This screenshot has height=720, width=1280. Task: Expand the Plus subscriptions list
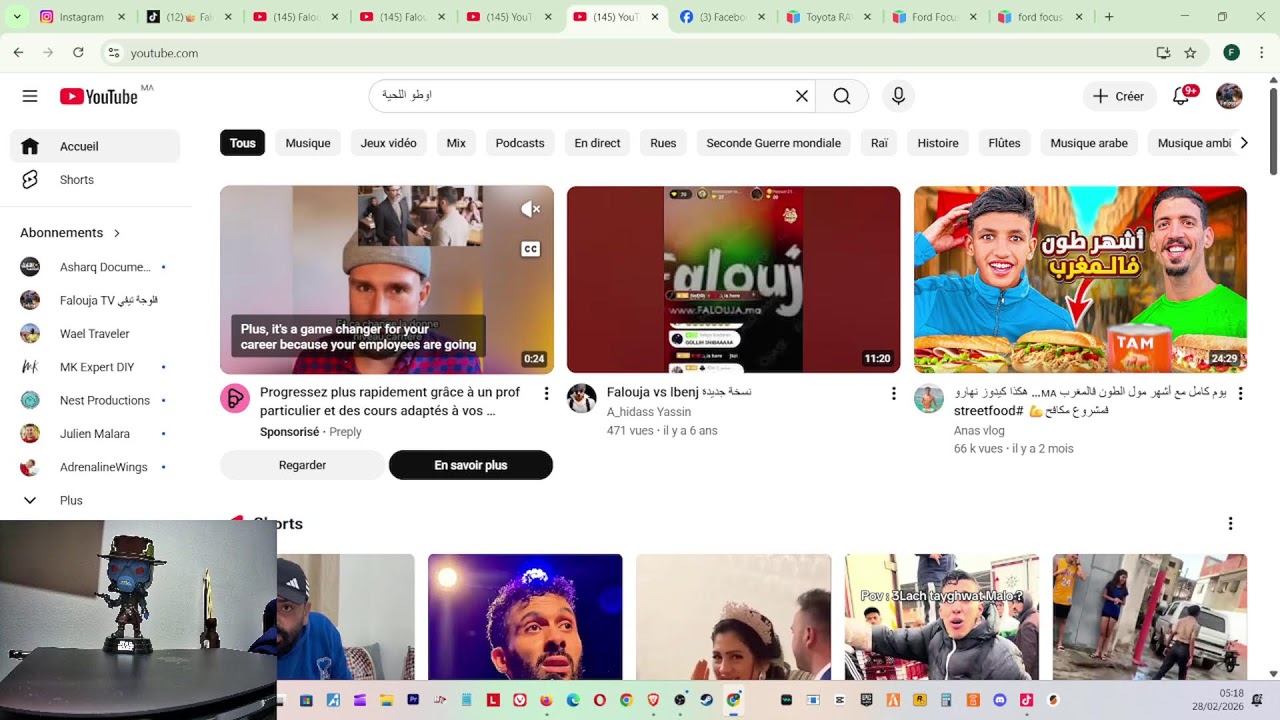pos(95,500)
